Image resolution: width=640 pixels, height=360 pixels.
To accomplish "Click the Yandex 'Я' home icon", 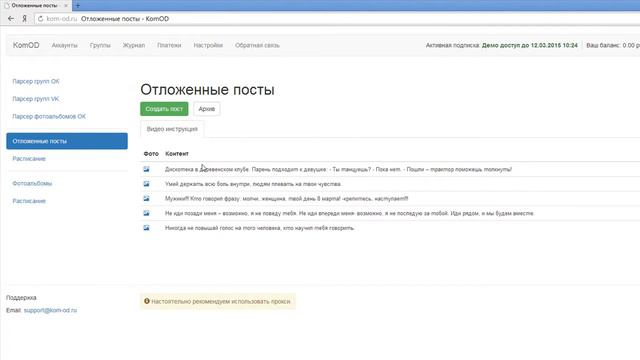I will tap(24, 19).
